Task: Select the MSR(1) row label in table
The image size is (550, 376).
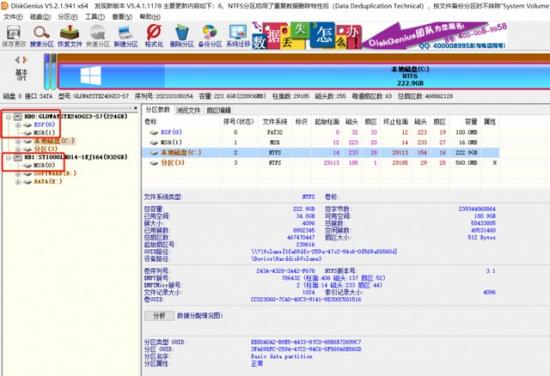Action: click(171, 142)
